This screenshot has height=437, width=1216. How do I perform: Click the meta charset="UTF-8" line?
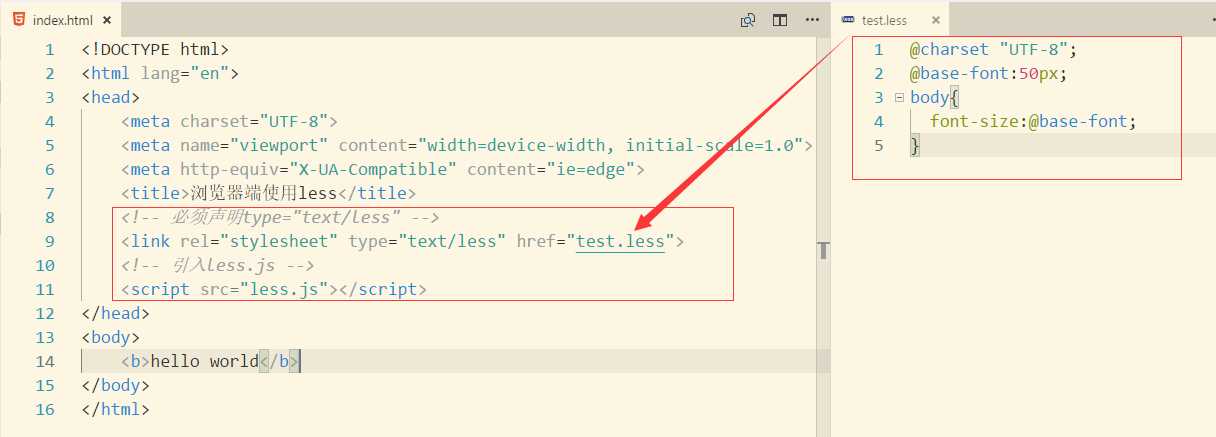click(x=230, y=121)
